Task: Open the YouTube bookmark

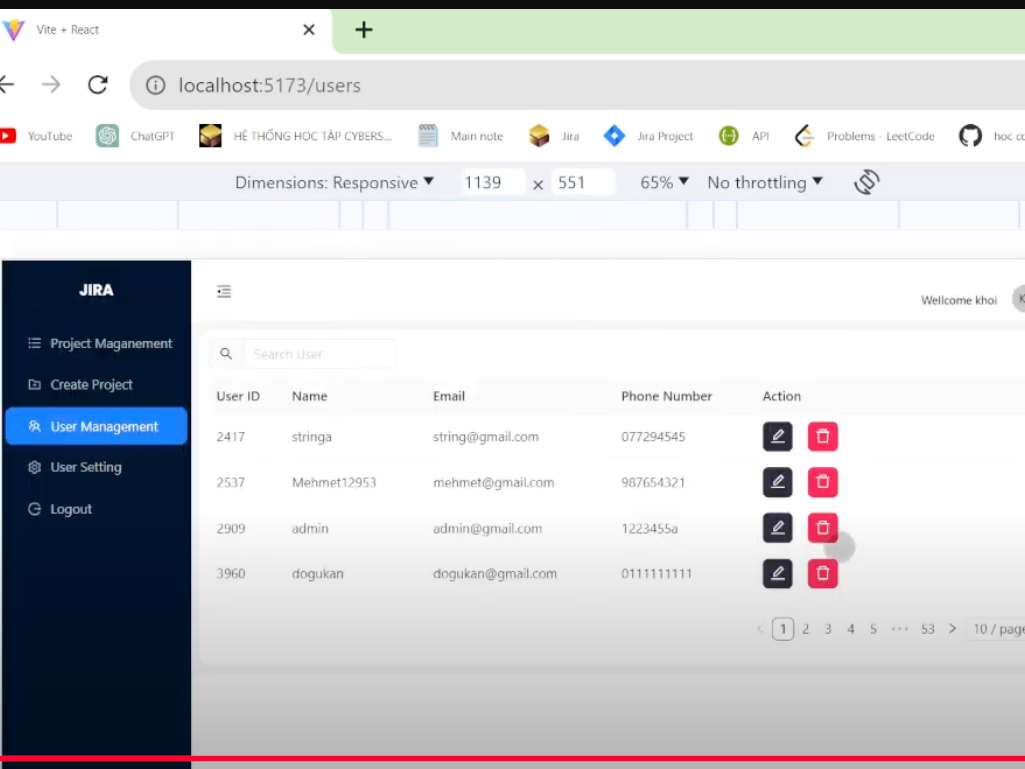Action: point(37,136)
